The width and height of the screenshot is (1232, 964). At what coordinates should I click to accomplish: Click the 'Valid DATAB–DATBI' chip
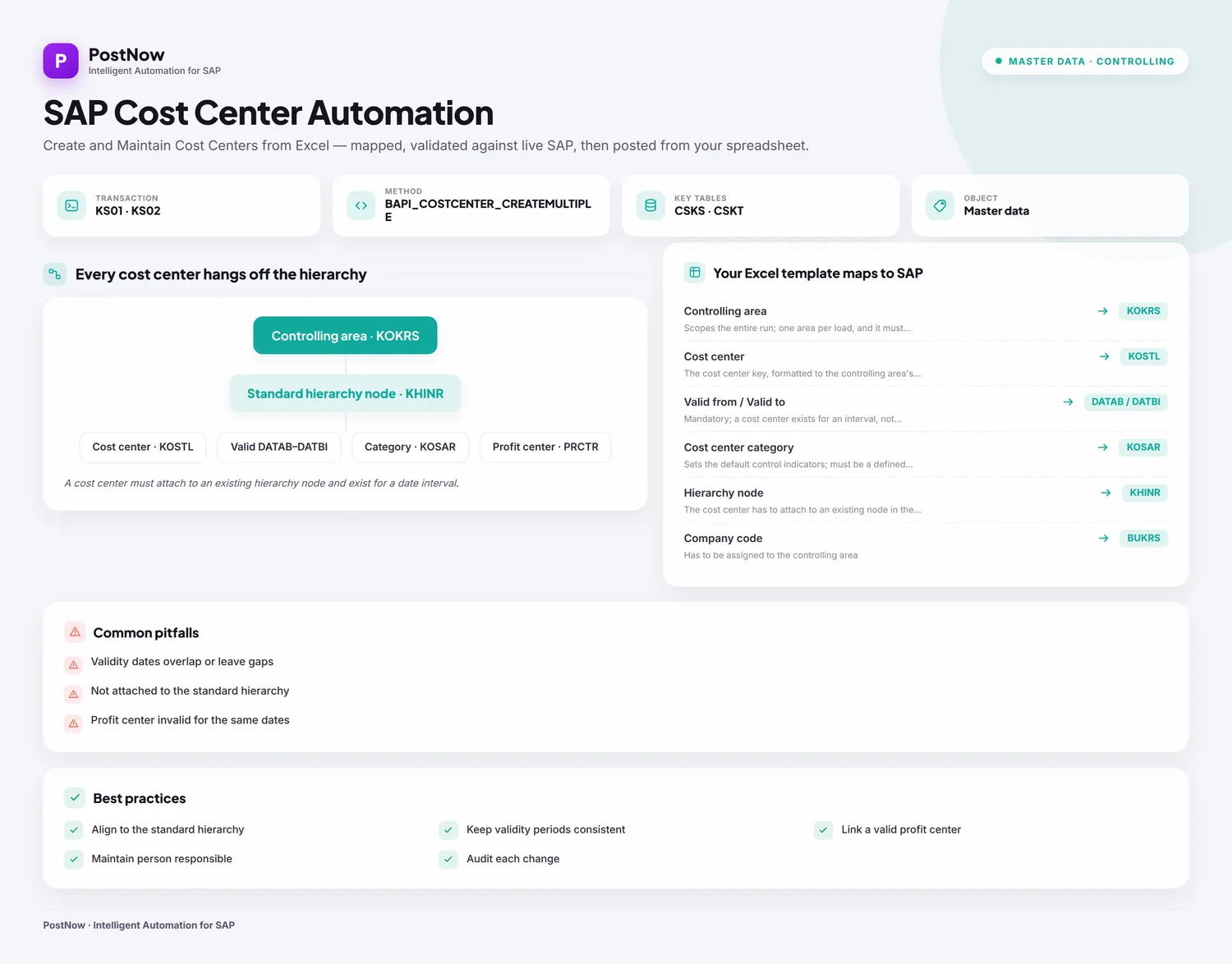pyautogui.click(x=279, y=447)
